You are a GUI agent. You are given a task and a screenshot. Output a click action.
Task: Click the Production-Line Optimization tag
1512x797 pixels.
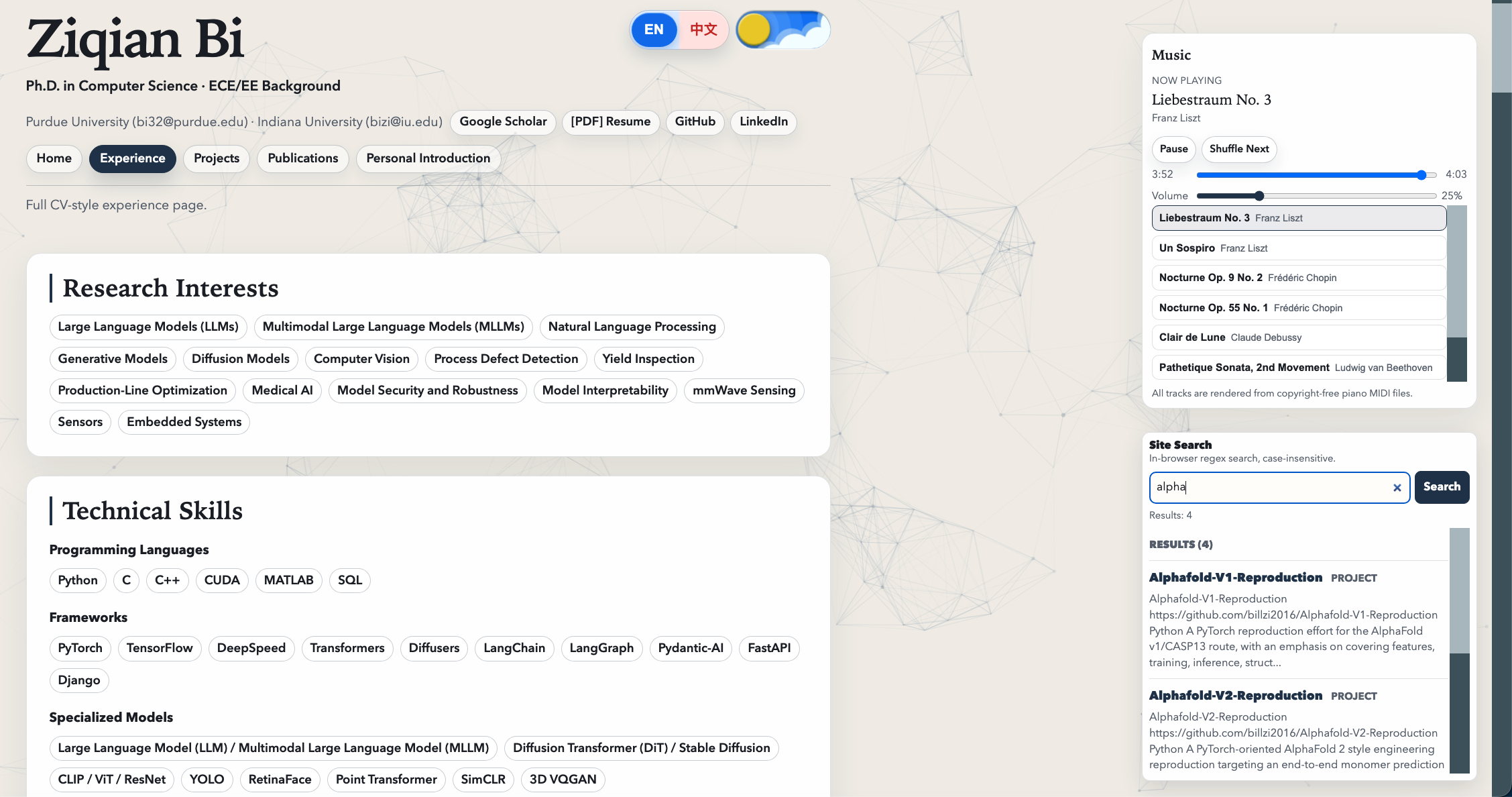pos(143,390)
